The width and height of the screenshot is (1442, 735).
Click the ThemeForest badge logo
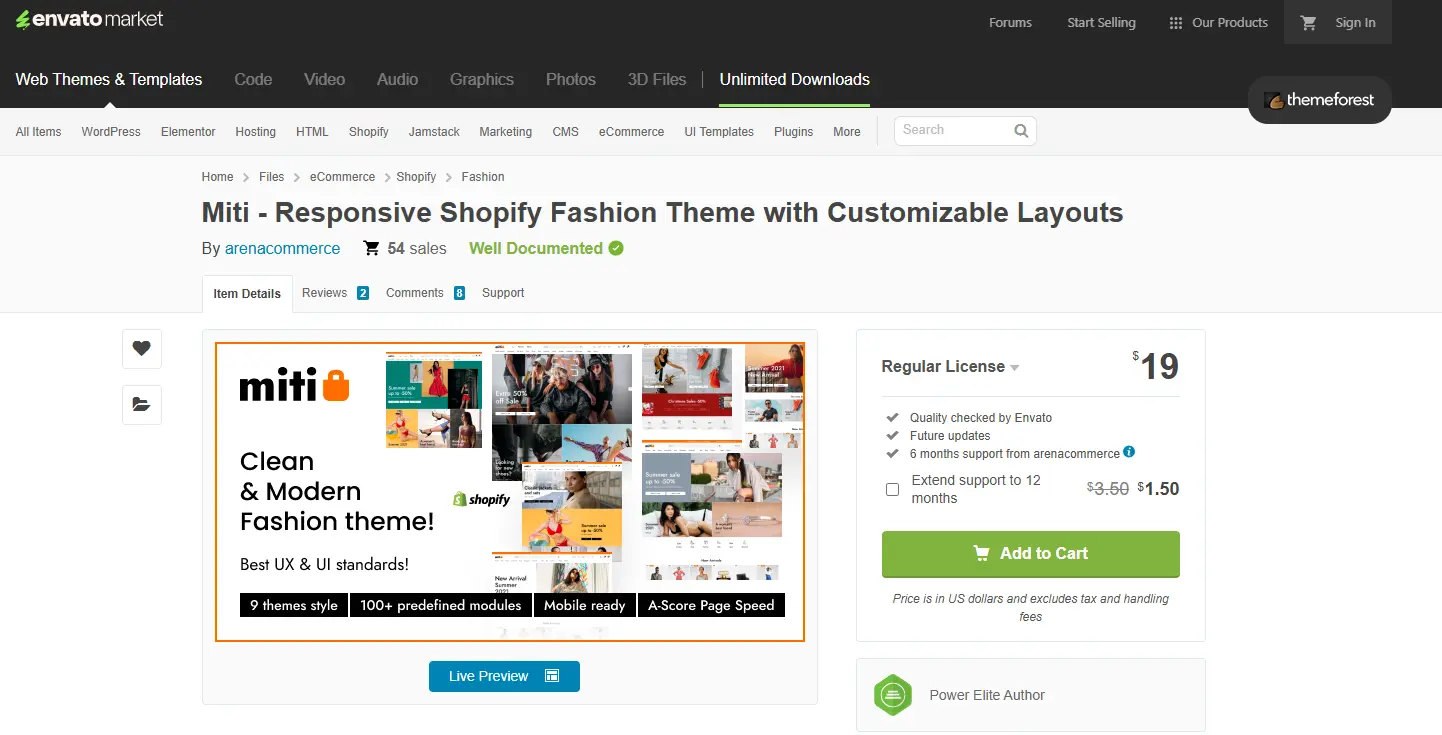[1319, 100]
